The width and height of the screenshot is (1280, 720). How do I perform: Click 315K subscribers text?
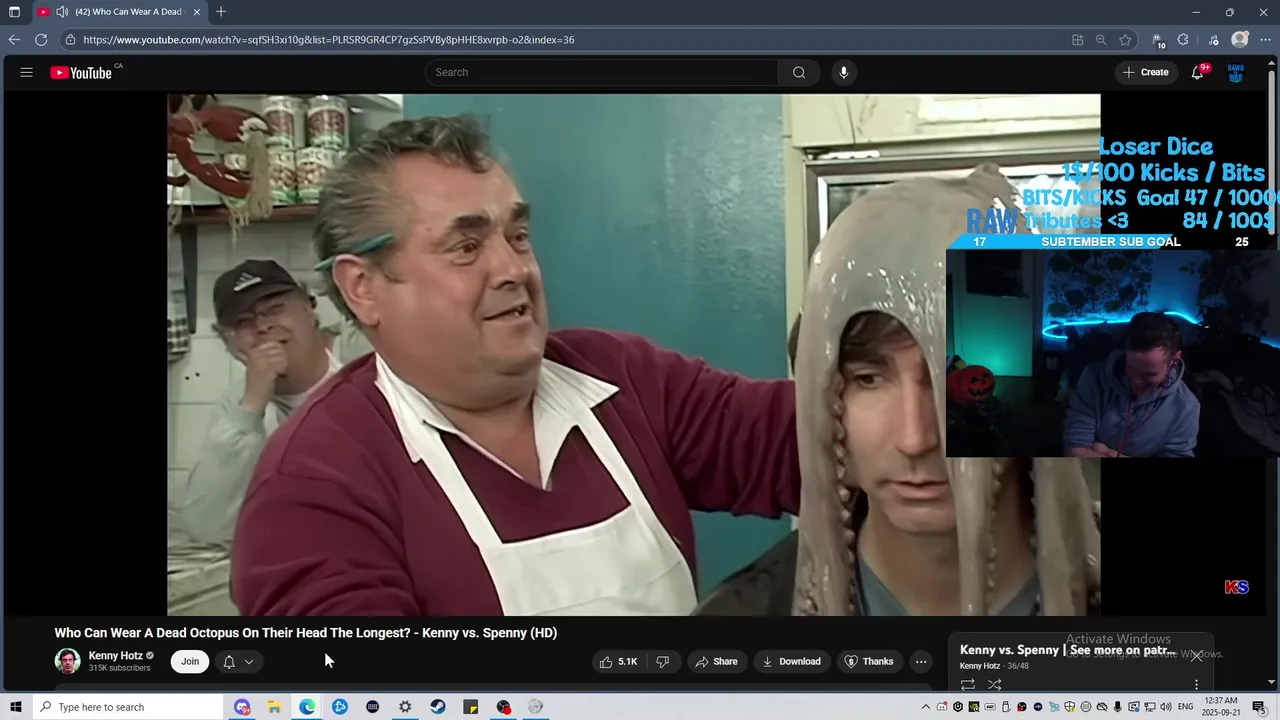119,668
